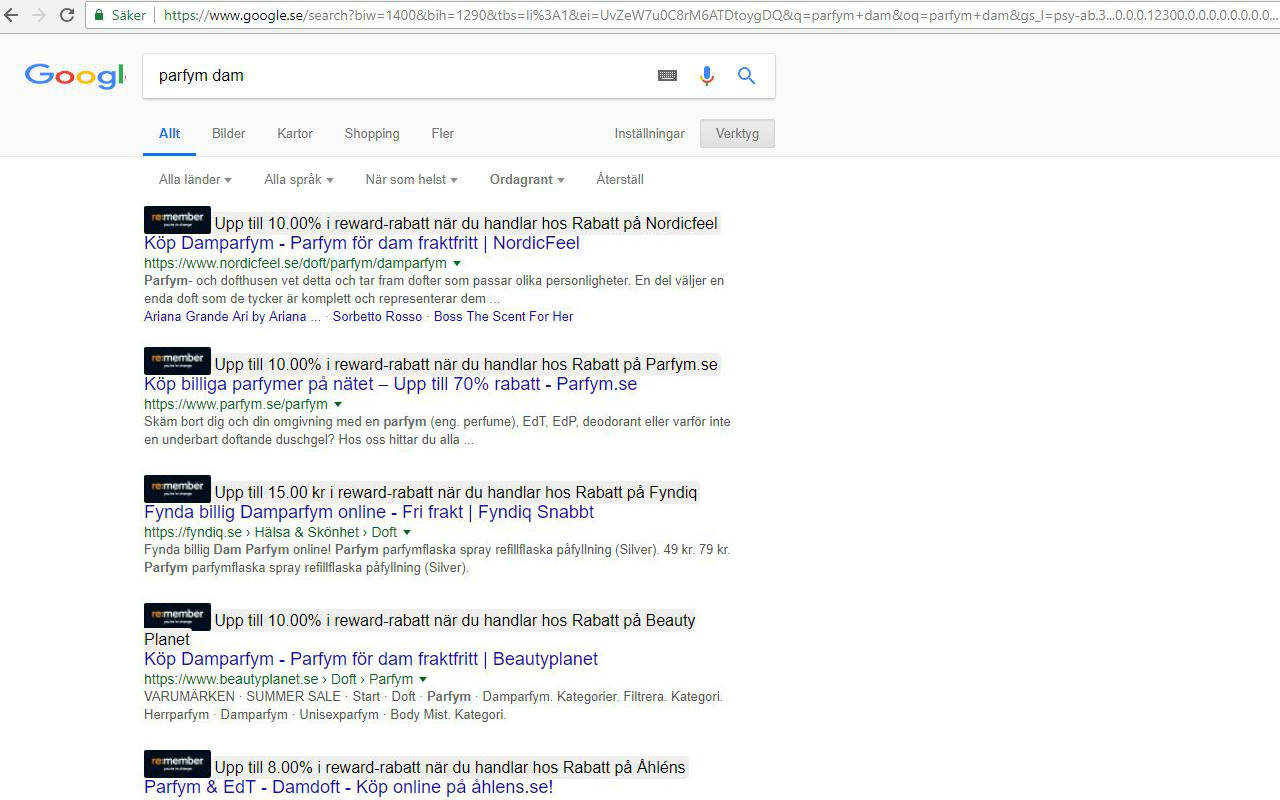Viewport: 1280px width, 800px height.
Task: Open dropdown arrow next to parfym.se URL
Action: tap(338, 405)
